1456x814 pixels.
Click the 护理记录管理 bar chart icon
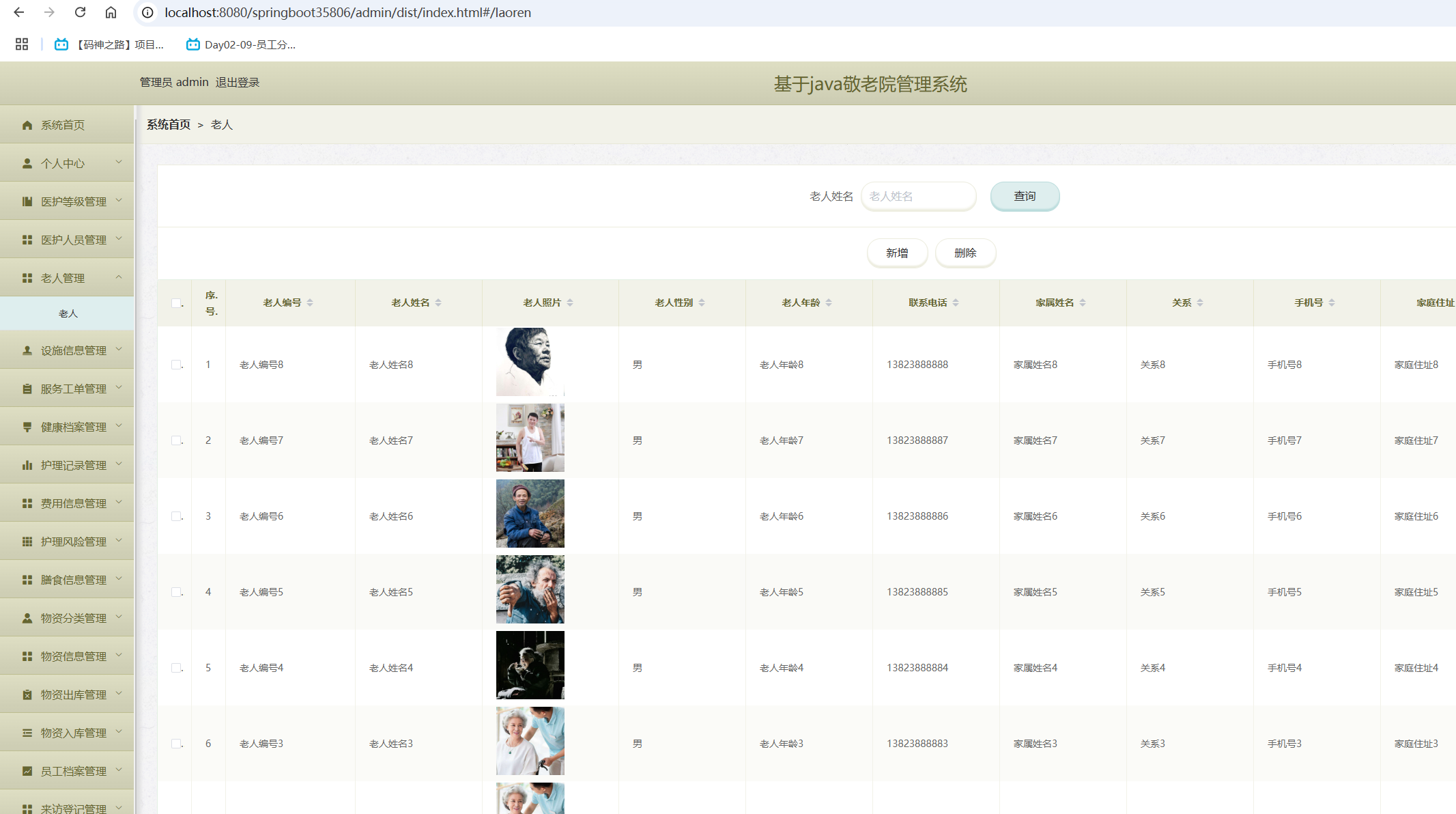coord(27,465)
